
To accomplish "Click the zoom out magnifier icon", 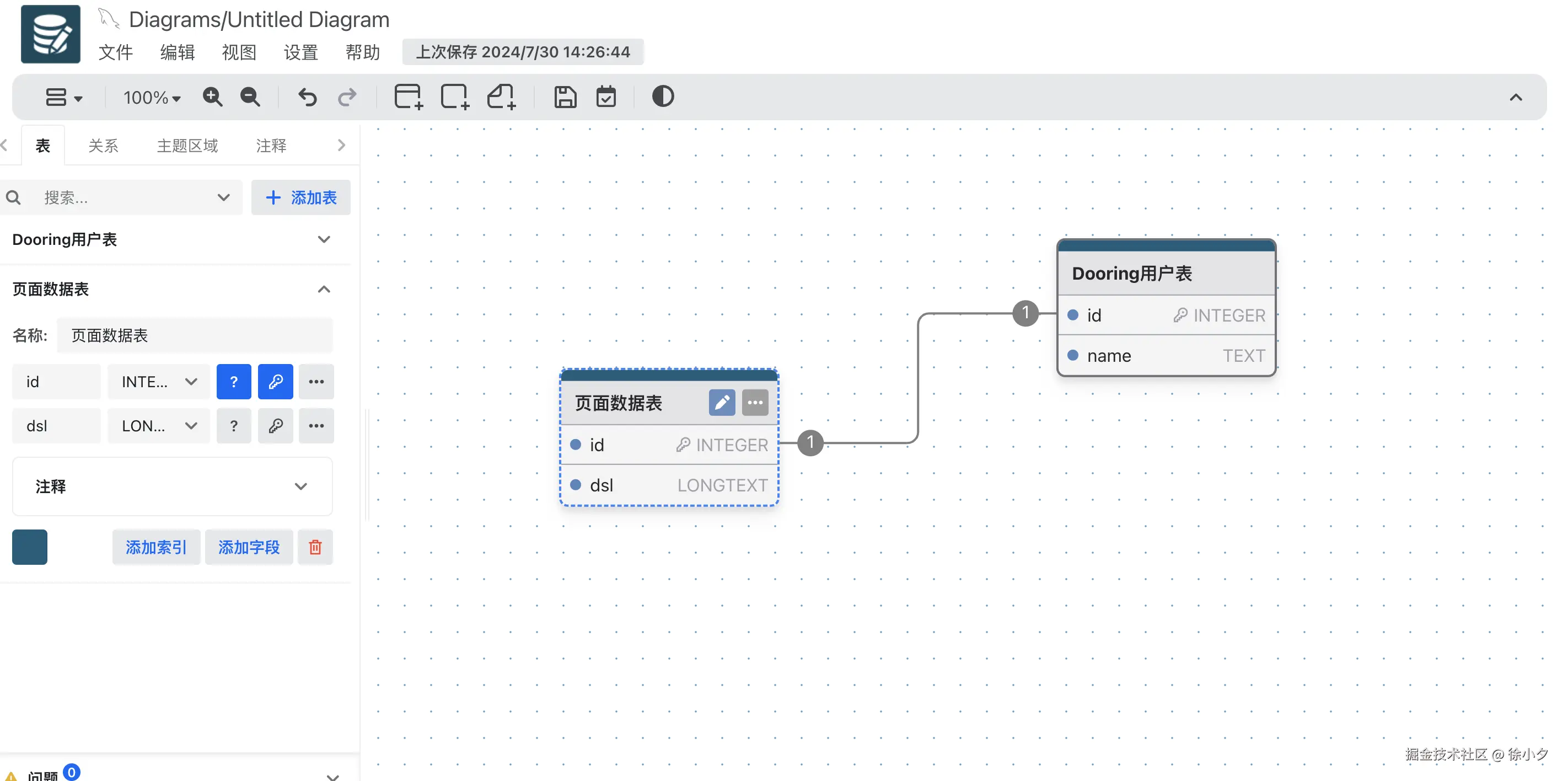I will tap(250, 97).
